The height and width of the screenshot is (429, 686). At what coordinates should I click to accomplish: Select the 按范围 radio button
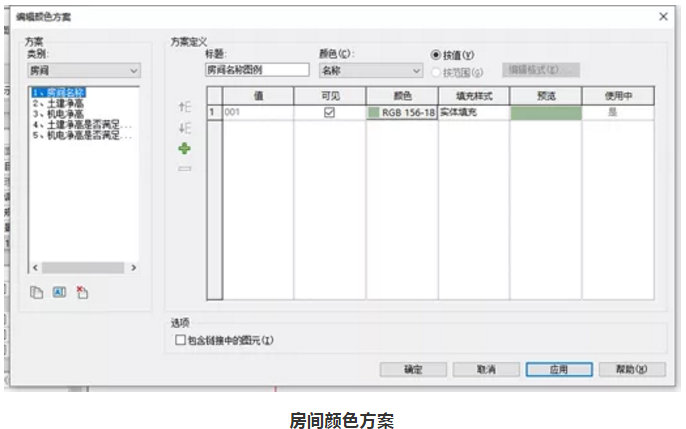tap(436, 73)
